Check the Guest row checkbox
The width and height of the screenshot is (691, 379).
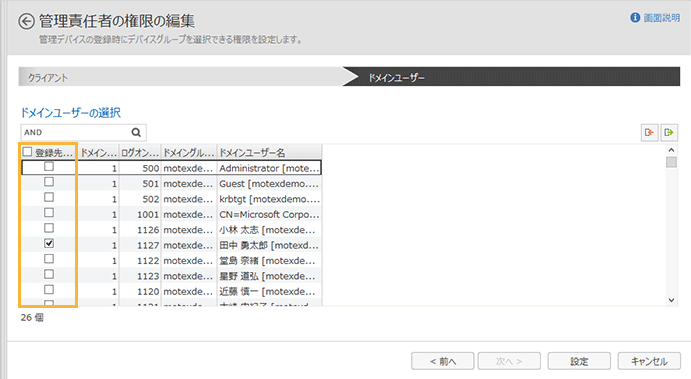click(49, 182)
